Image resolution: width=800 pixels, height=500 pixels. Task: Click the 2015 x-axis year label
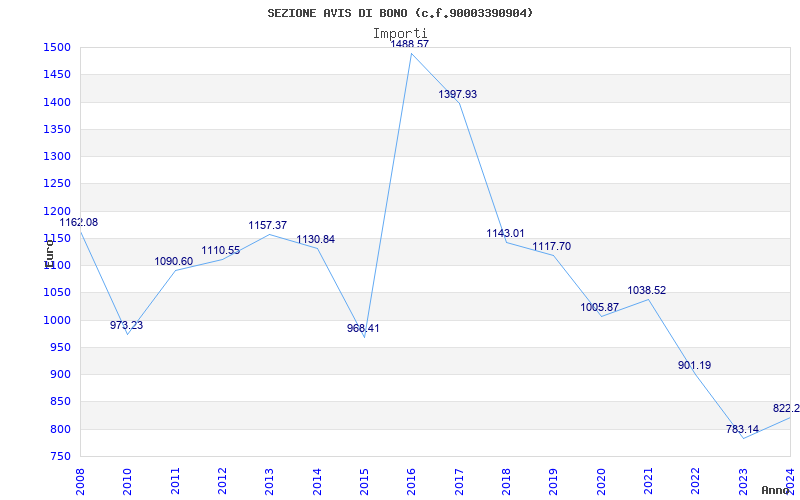[364, 482]
